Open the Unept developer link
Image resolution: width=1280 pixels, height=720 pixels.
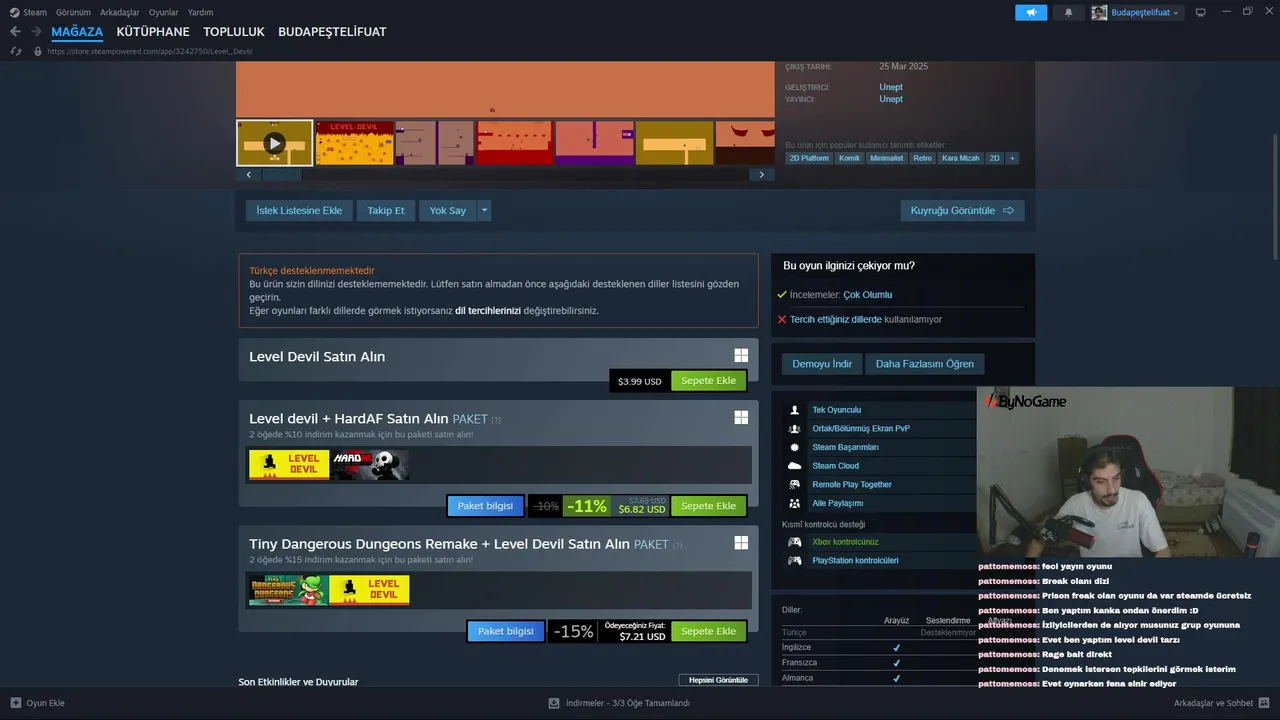click(x=890, y=87)
